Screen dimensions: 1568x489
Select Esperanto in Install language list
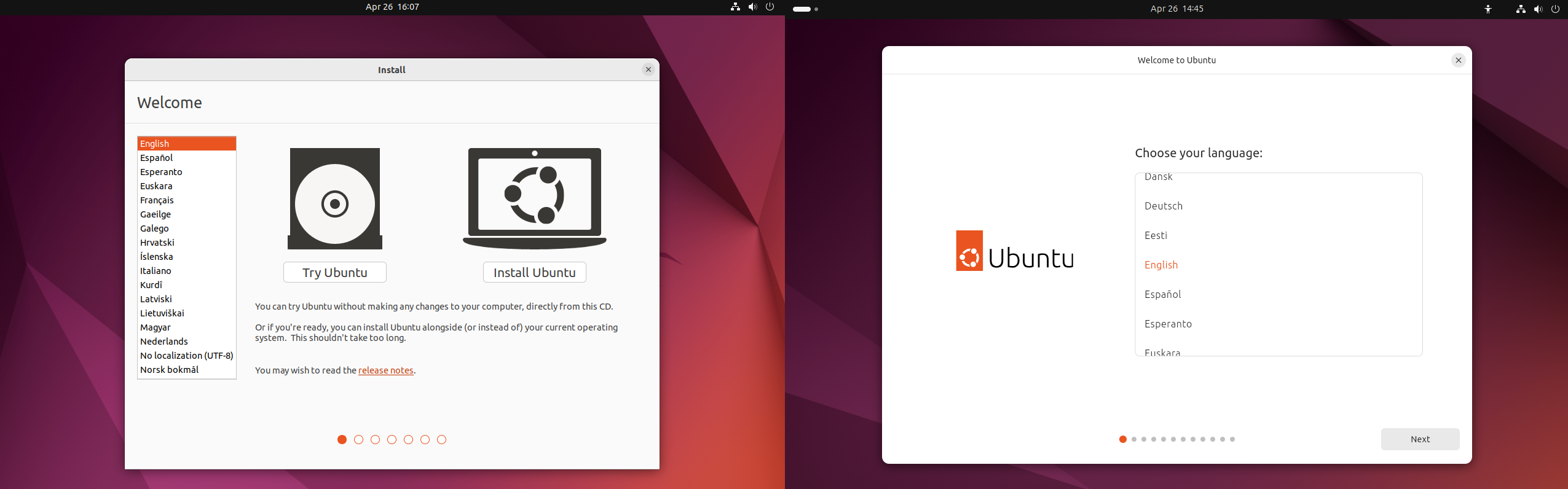187,172
